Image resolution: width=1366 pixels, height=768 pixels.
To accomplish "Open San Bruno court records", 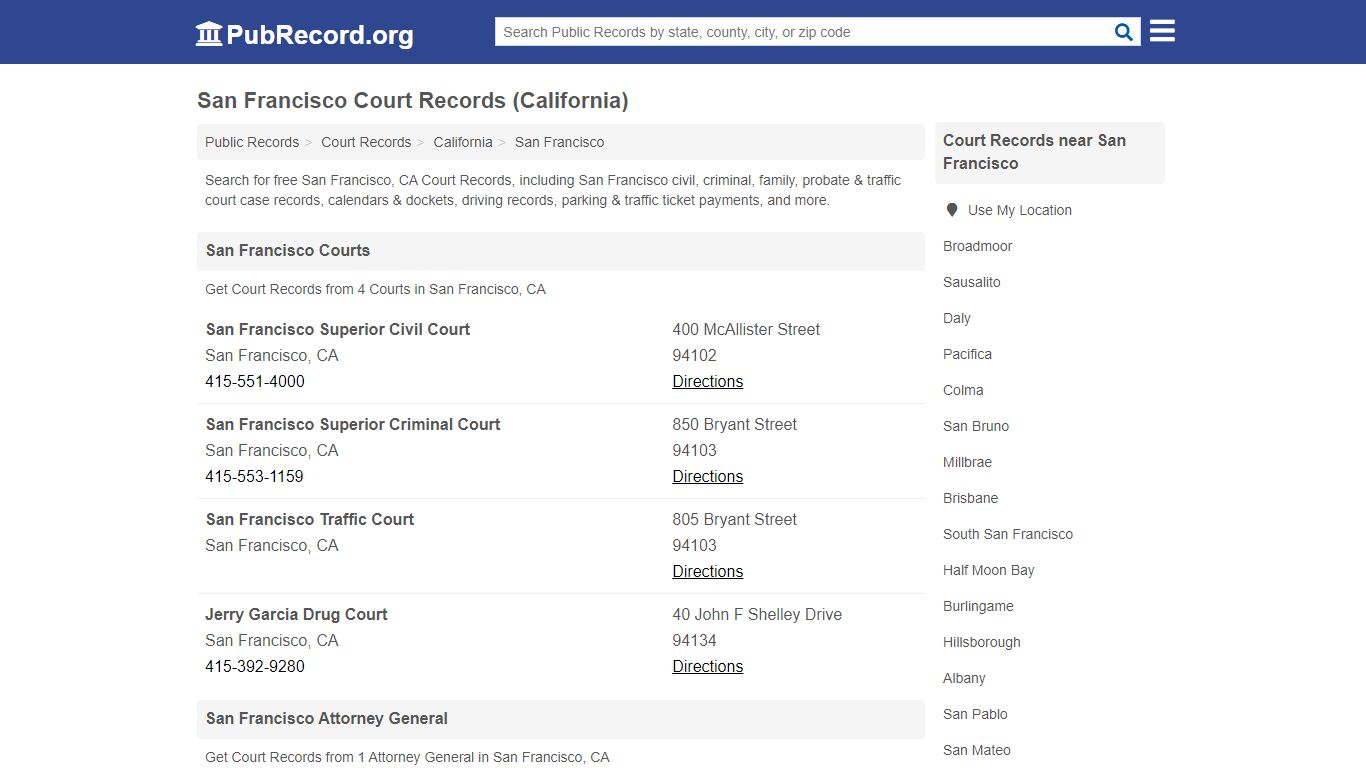I will (976, 426).
